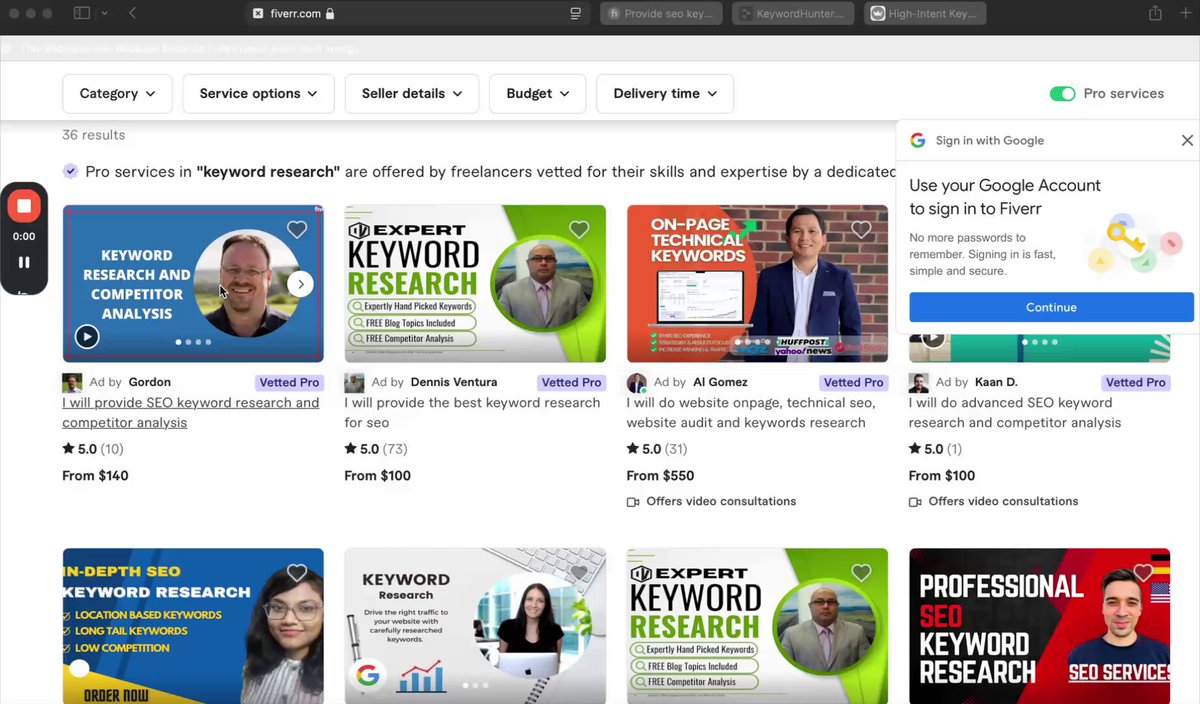The image size is (1200, 704).
Task: Open "I will provide the best keyword research" link
Action: click(472, 412)
